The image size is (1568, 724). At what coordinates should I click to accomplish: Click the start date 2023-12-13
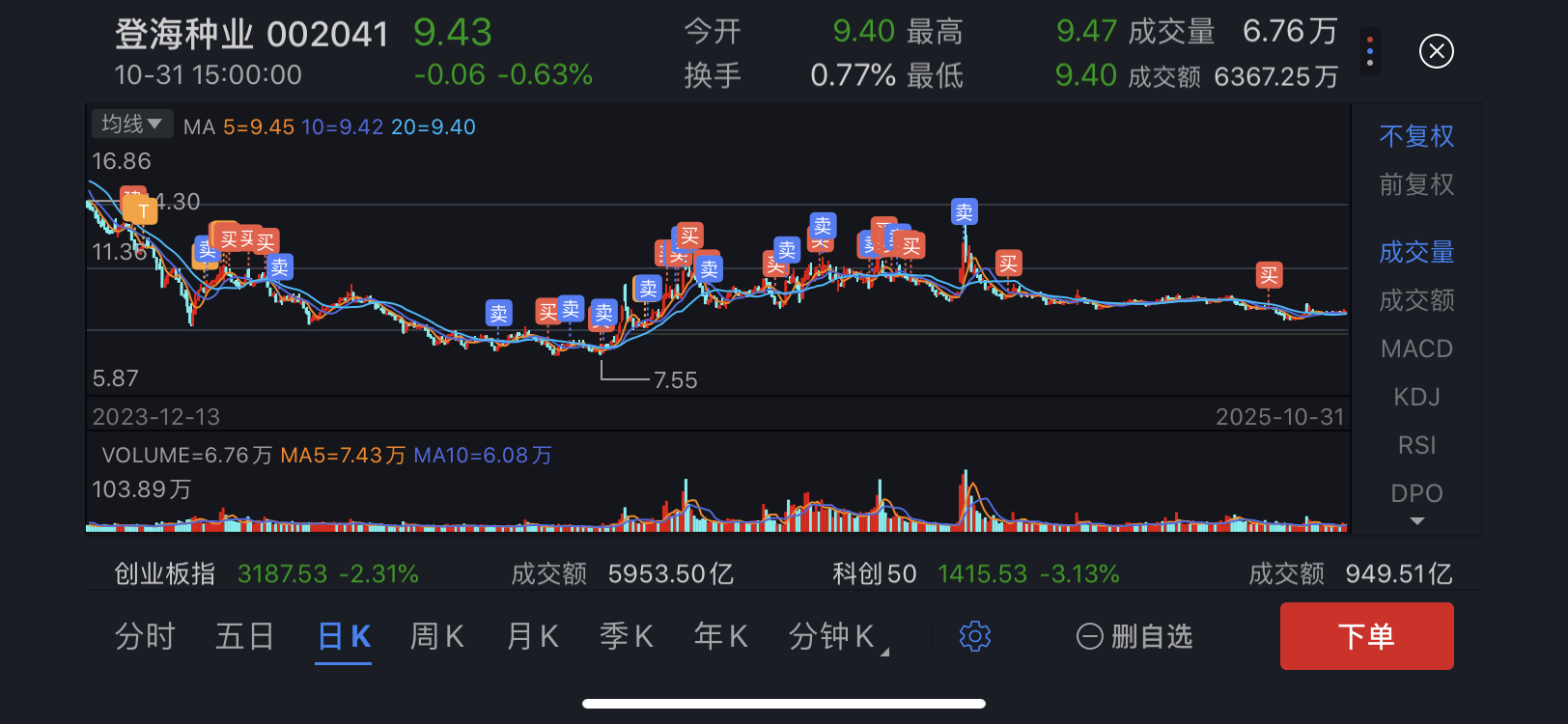(x=156, y=417)
